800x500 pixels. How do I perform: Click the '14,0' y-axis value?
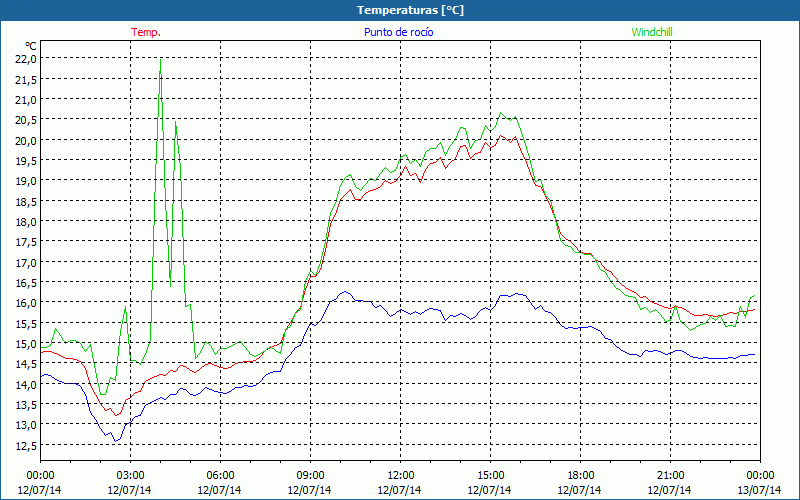26,384
